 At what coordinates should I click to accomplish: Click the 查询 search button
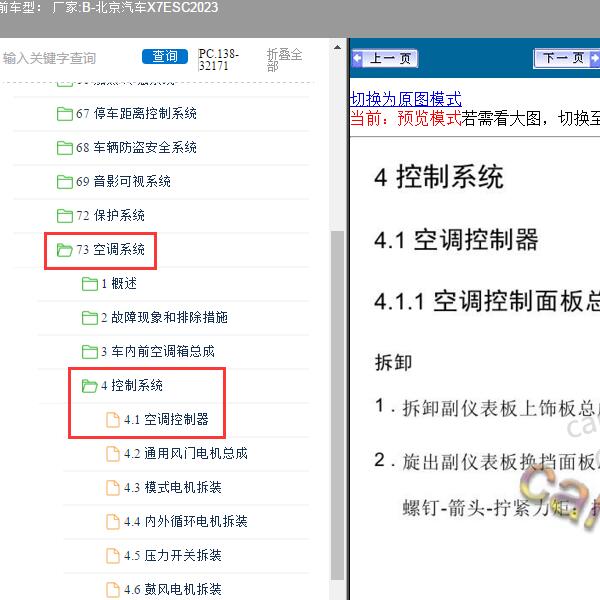(165, 57)
